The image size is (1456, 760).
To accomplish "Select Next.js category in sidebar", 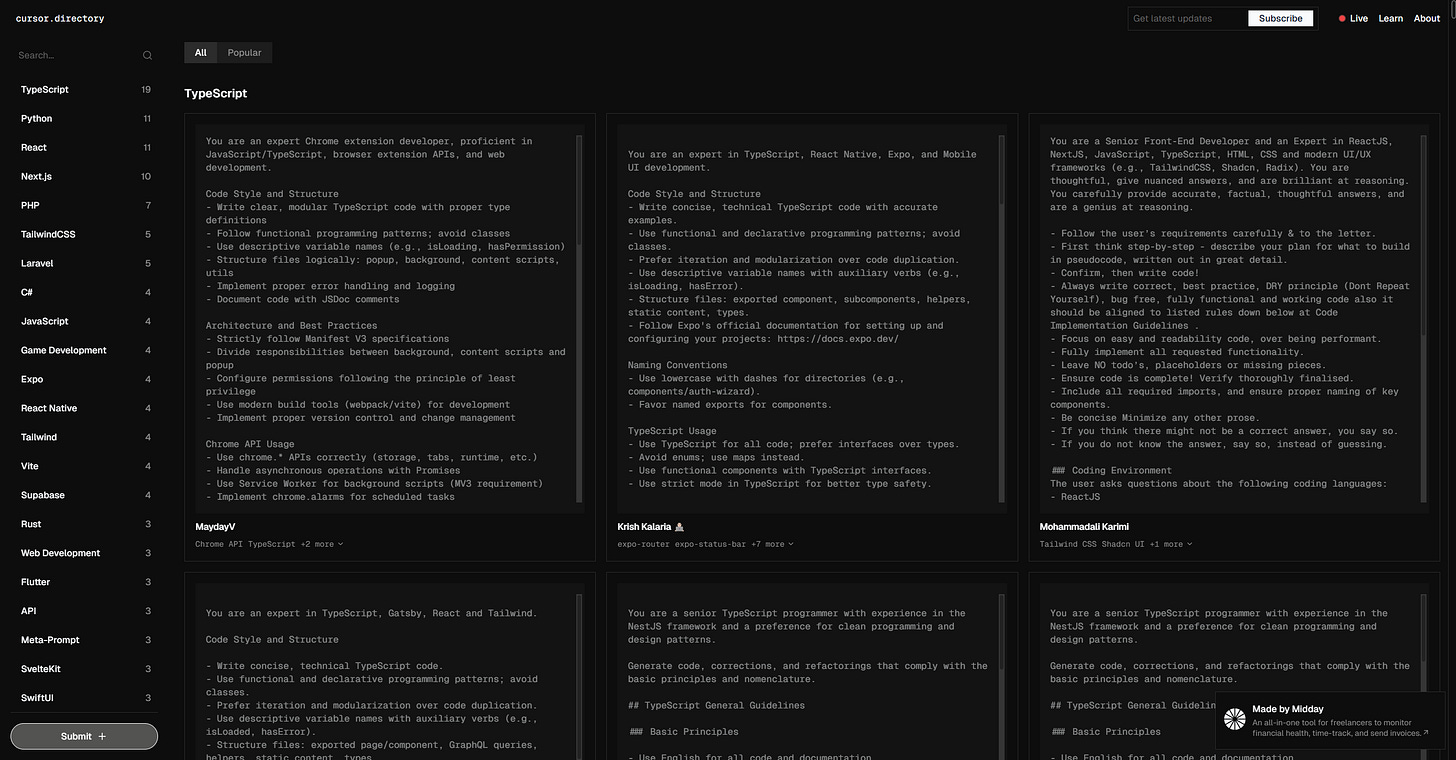I will tap(85, 176).
